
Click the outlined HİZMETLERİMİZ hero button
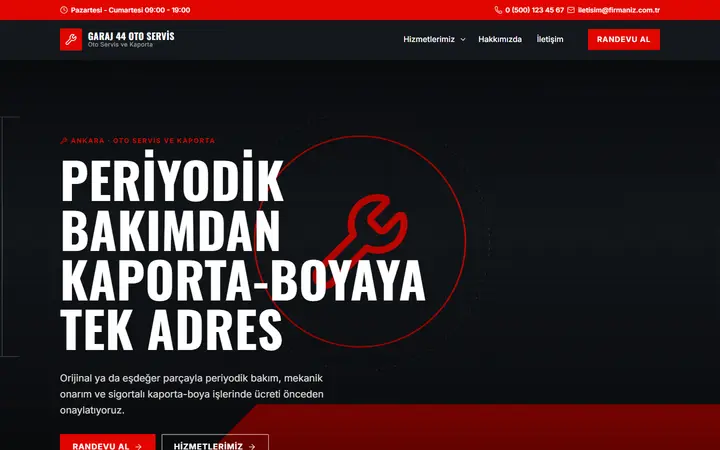coord(215,443)
